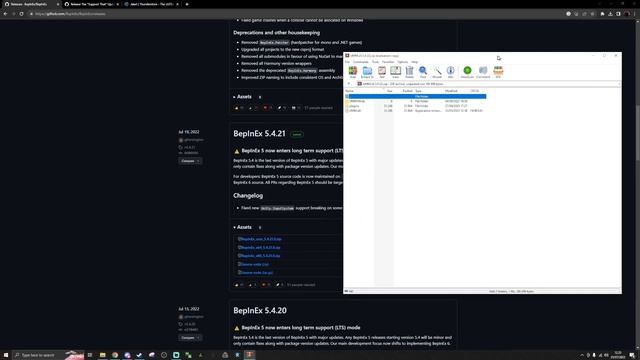
Task: Click the author name under Jul 19, 2022
Action: pos(193,140)
